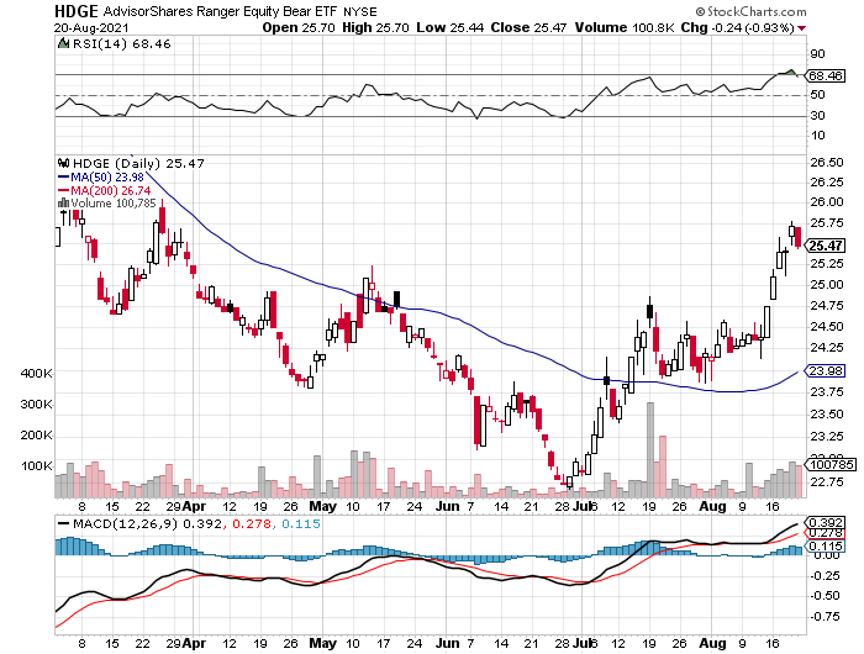Screen dimensions: 864x654
Task: Click the Low 25.44 quote value
Action: [450, 28]
